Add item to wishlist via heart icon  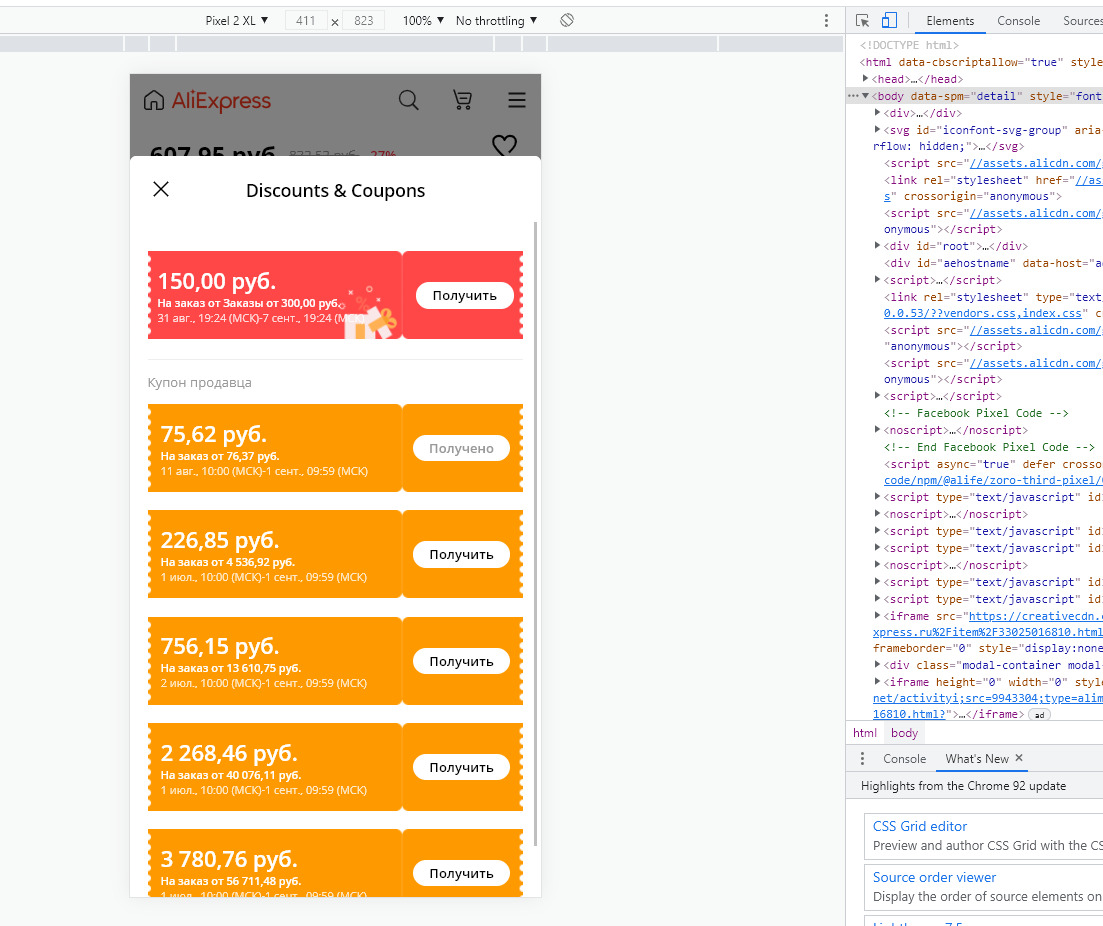[x=504, y=145]
